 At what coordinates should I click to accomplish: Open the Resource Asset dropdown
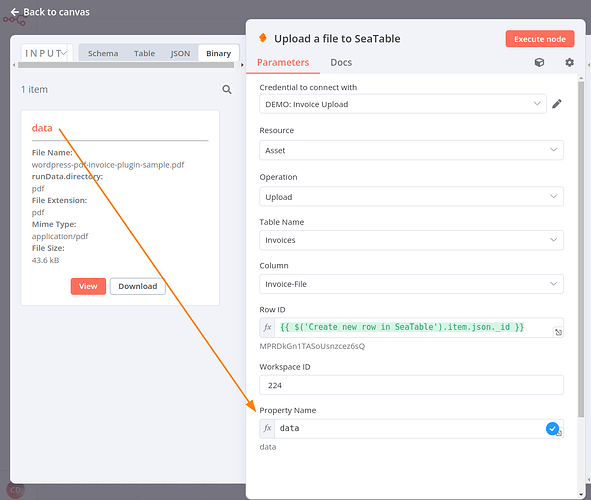tap(411, 150)
